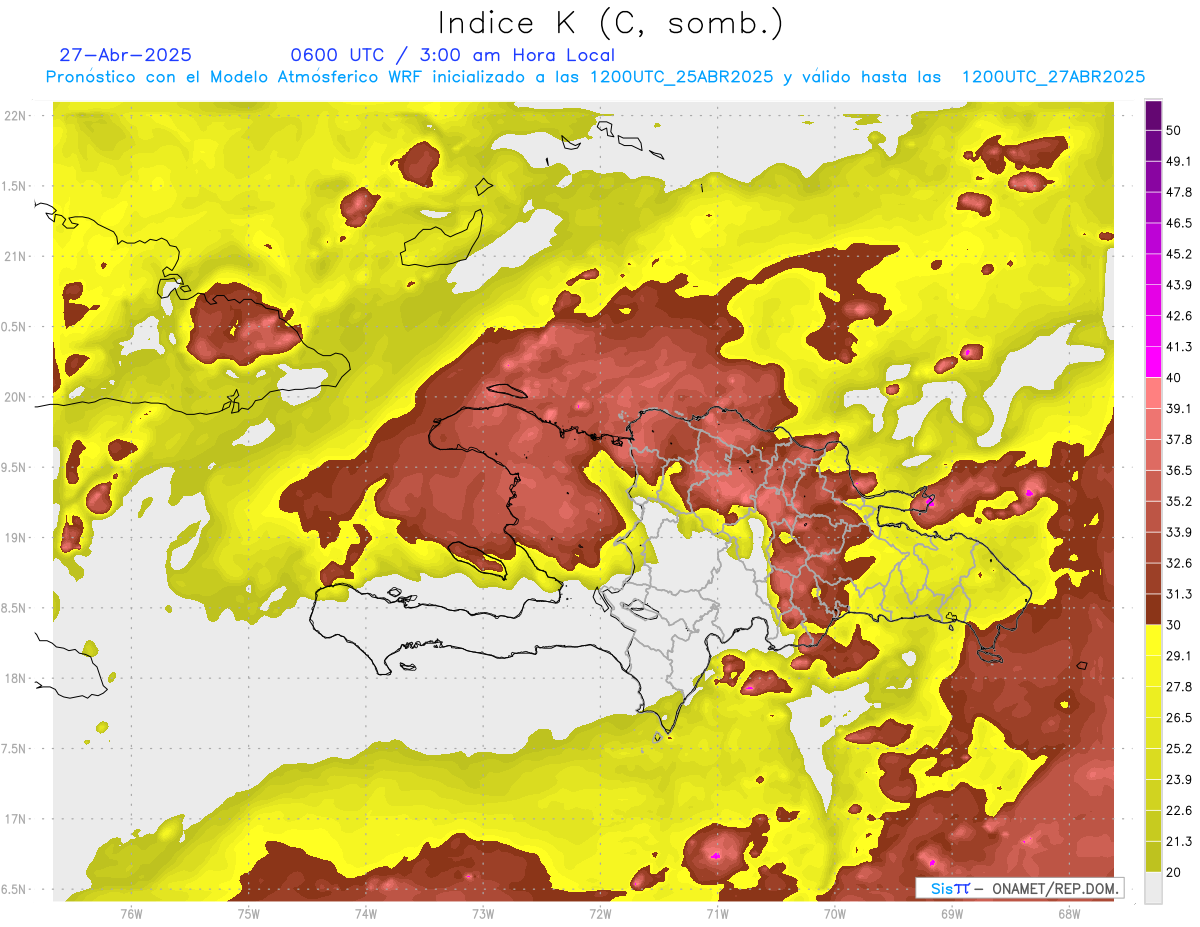Select the date label "27-Abr-2025"
The image size is (1200, 927).
click(125, 55)
